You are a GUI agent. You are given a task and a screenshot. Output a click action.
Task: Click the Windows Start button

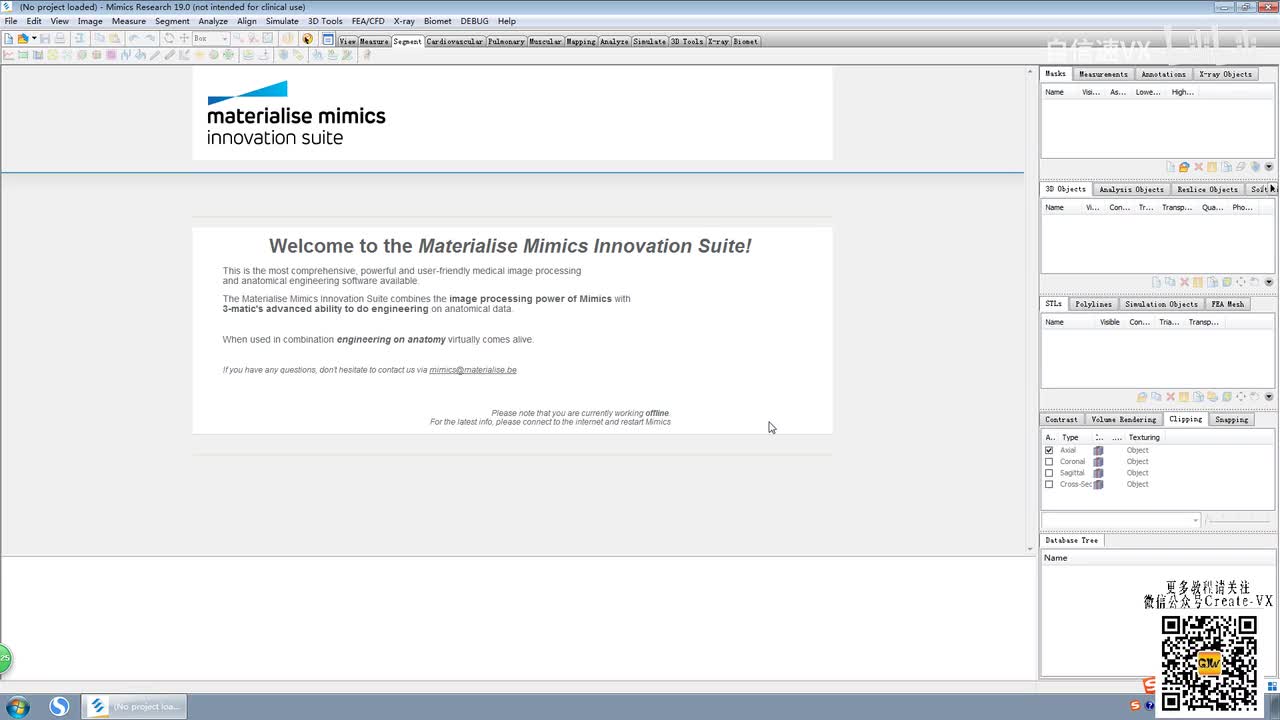(x=17, y=707)
